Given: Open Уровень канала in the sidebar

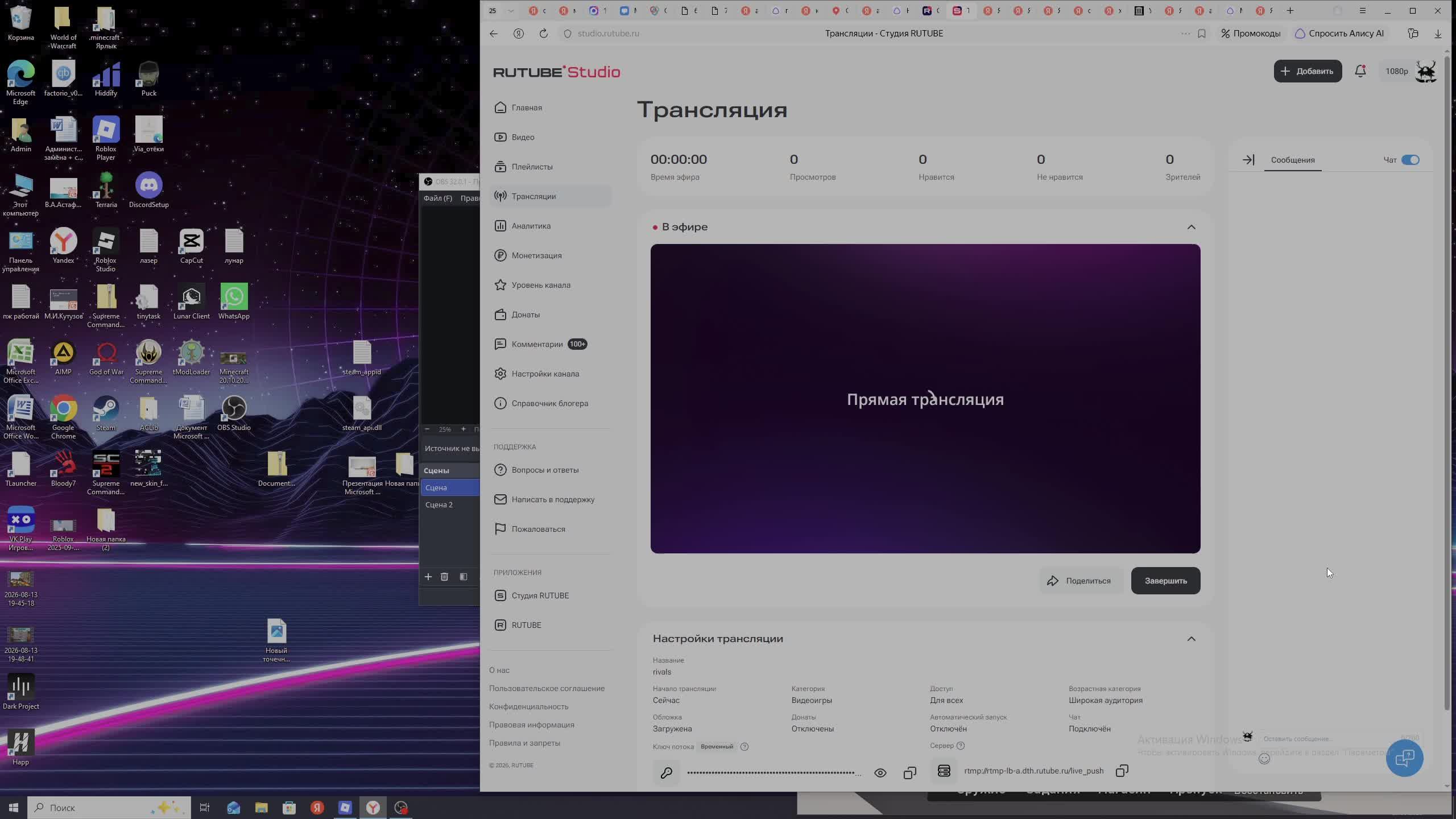Looking at the screenshot, I should pyautogui.click(x=540, y=285).
